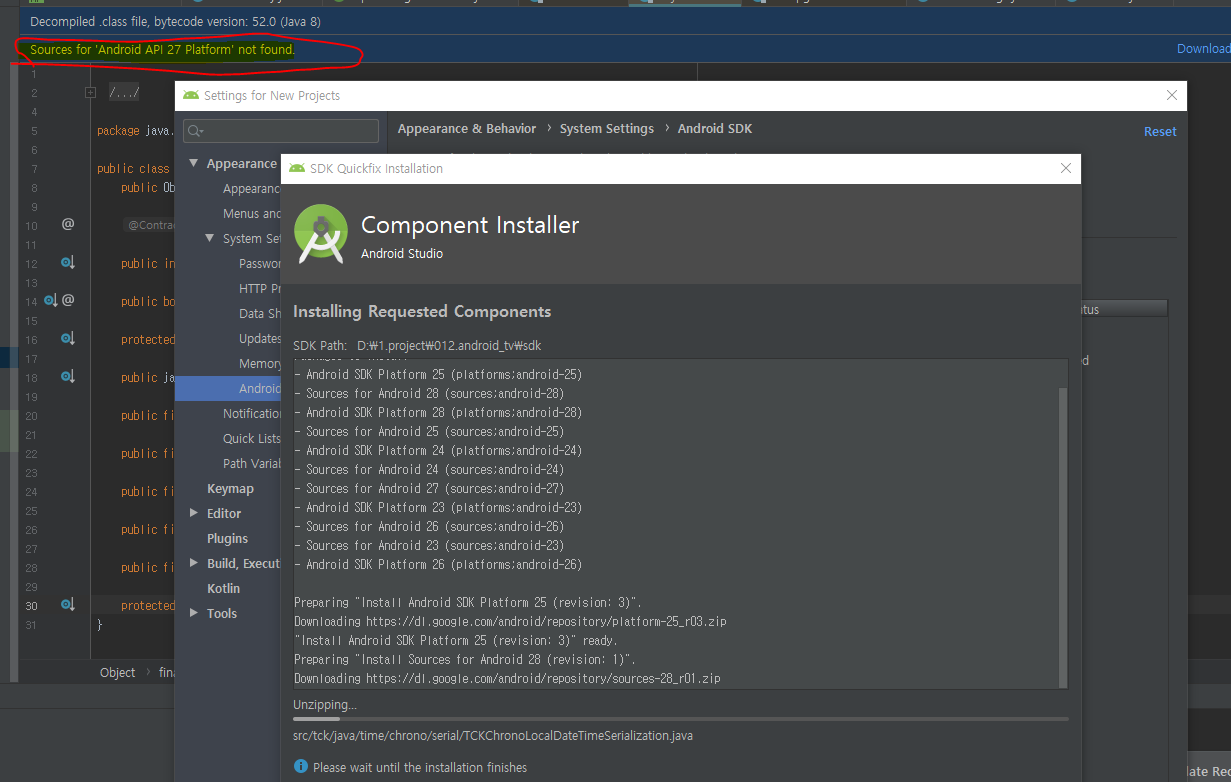Image resolution: width=1231 pixels, height=782 pixels.
Task: Click the override gutter icon on line 12
Action: pyautogui.click(x=68, y=263)
